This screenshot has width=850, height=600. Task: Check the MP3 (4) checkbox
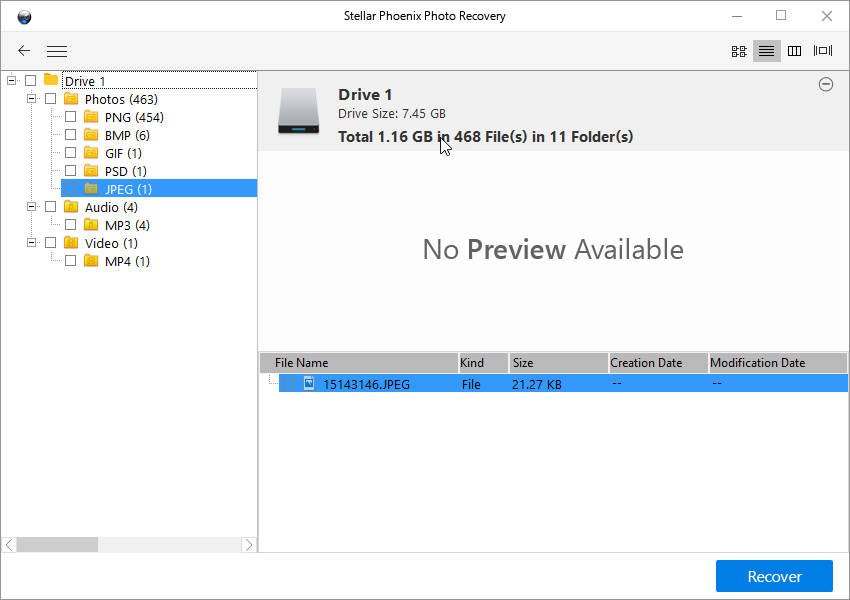pos(70,224)
